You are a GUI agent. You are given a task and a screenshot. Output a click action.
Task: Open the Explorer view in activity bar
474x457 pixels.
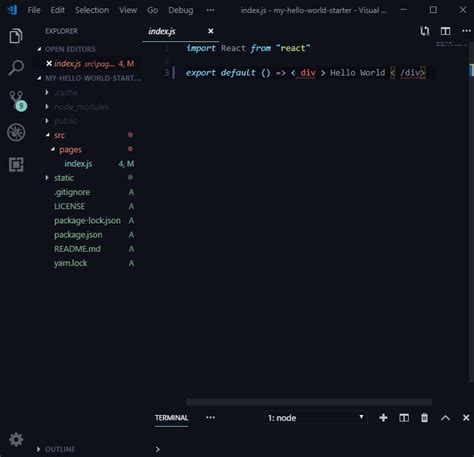coord(16,36)
